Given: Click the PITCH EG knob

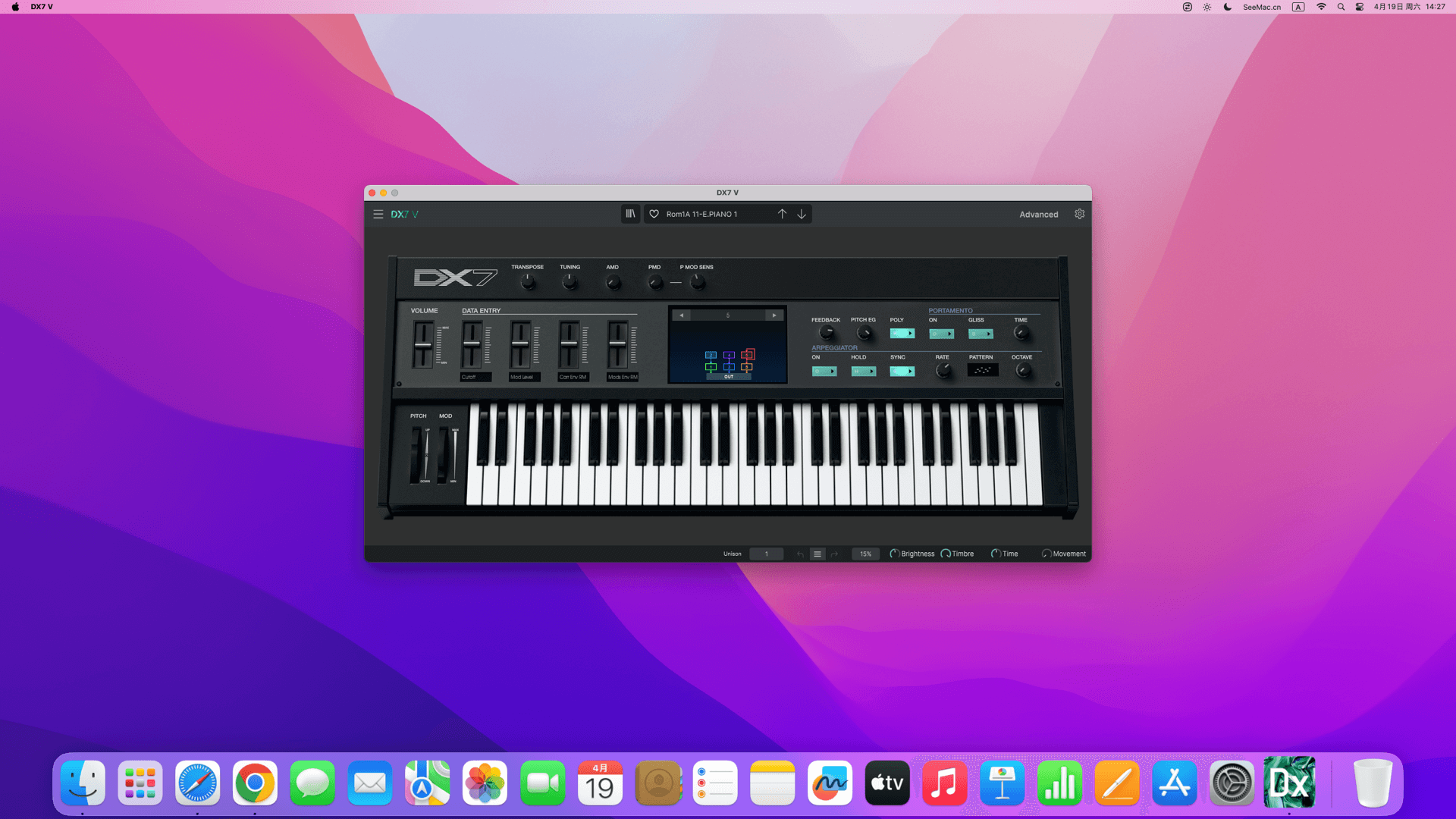Looking at the screenshot, I should [864, 332].
